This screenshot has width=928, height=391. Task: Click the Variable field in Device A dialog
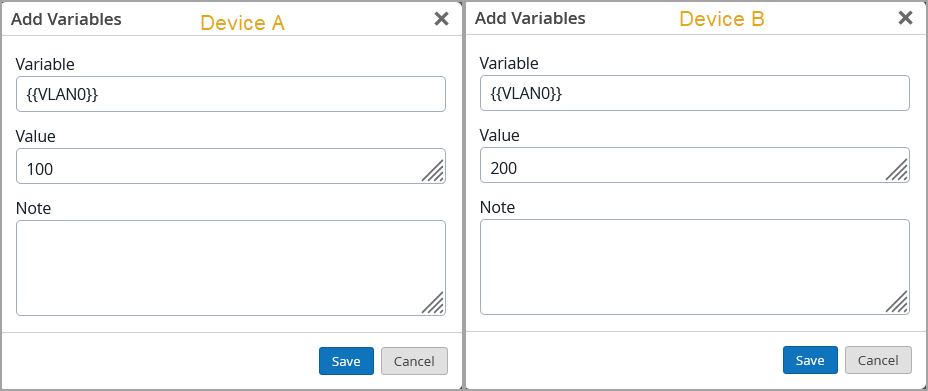click(x=231, y=94)
